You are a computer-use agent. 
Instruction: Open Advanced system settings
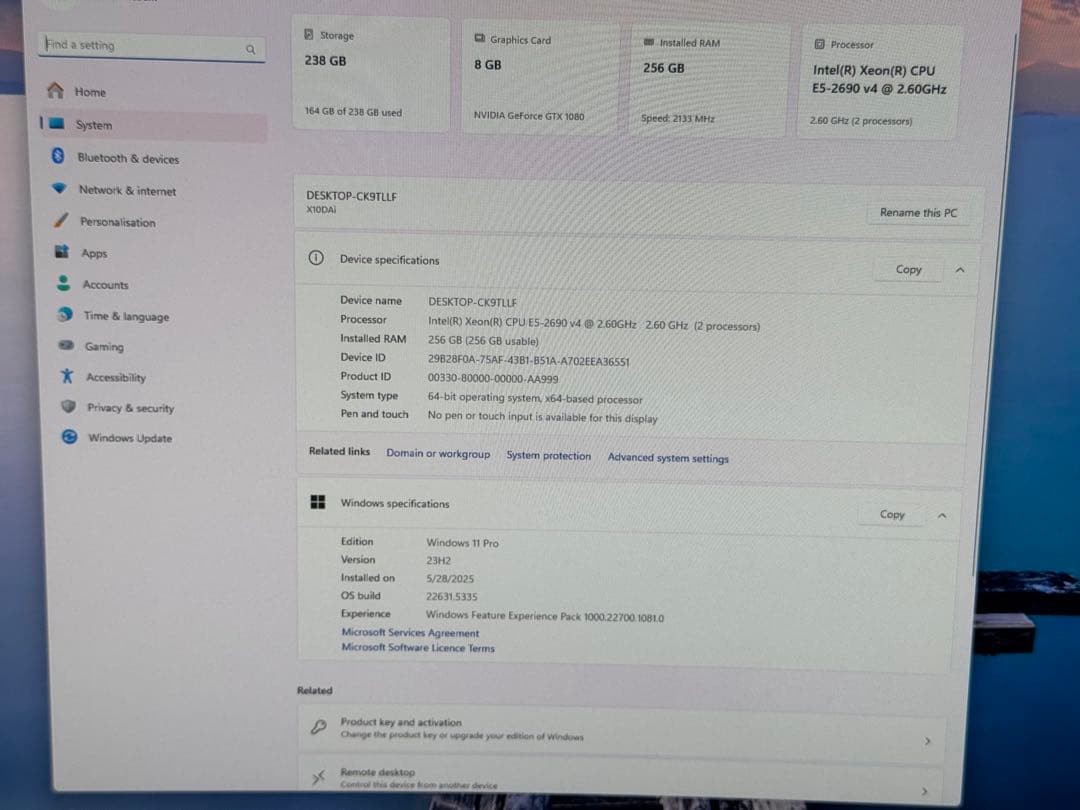[668, 456]
